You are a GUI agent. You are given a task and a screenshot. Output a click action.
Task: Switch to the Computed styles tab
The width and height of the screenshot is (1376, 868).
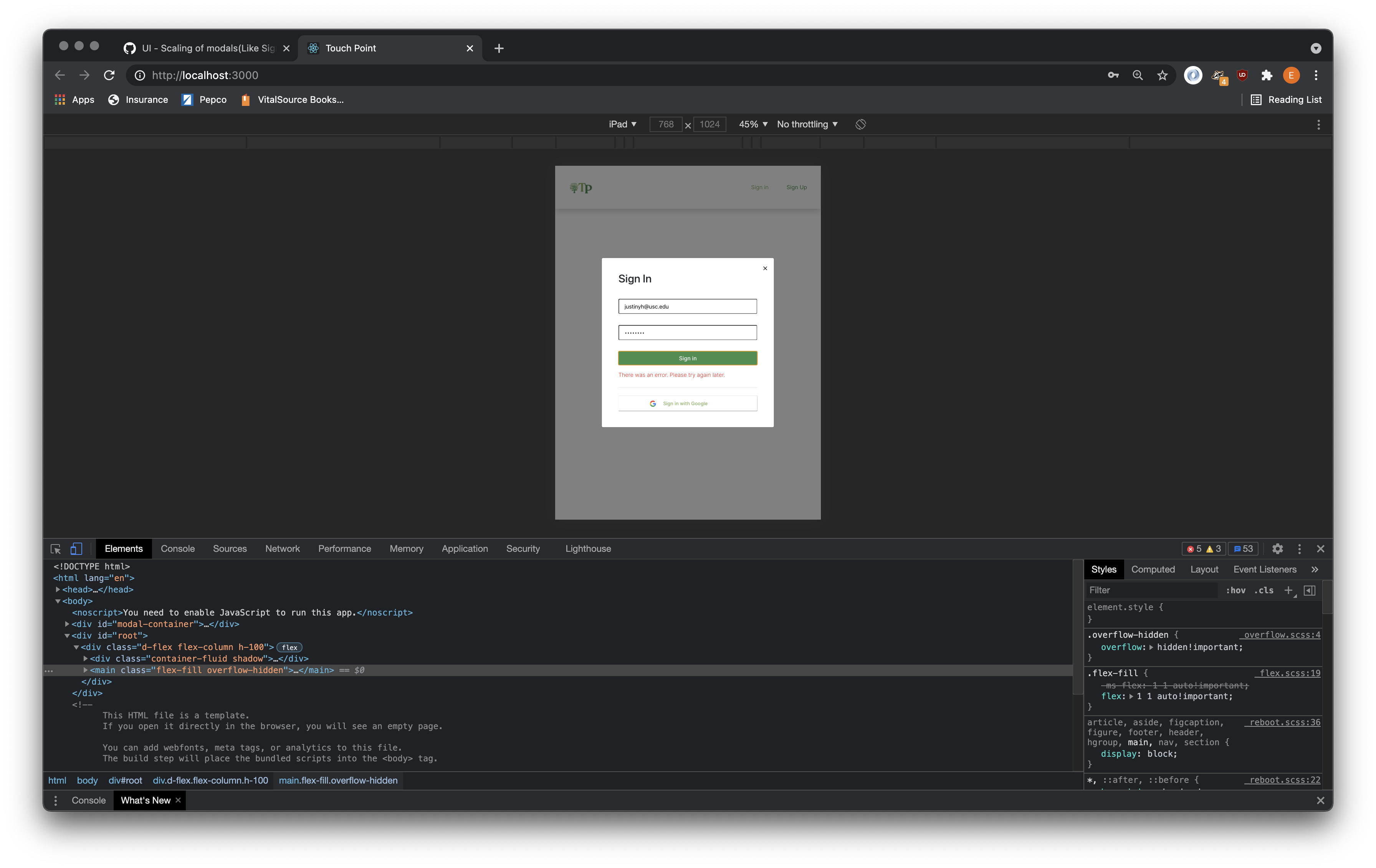1153,569
